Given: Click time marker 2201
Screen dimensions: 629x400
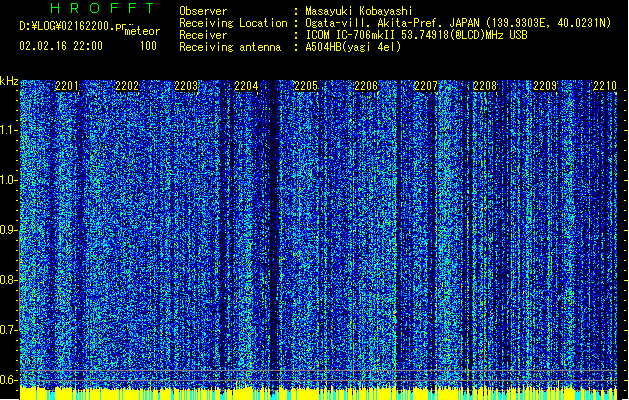Looking at the screenshot, I should tap(67, 86).
